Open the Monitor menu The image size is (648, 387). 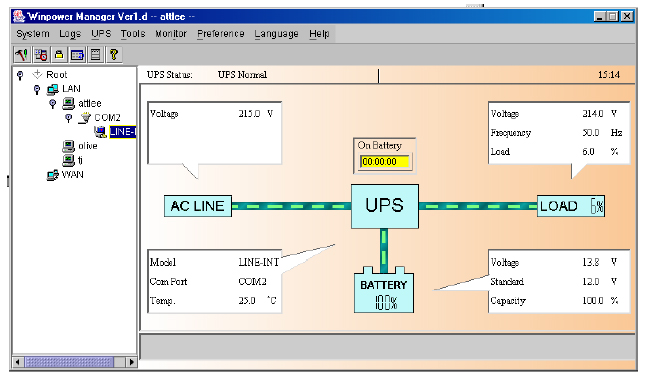[x=171, y=33]
